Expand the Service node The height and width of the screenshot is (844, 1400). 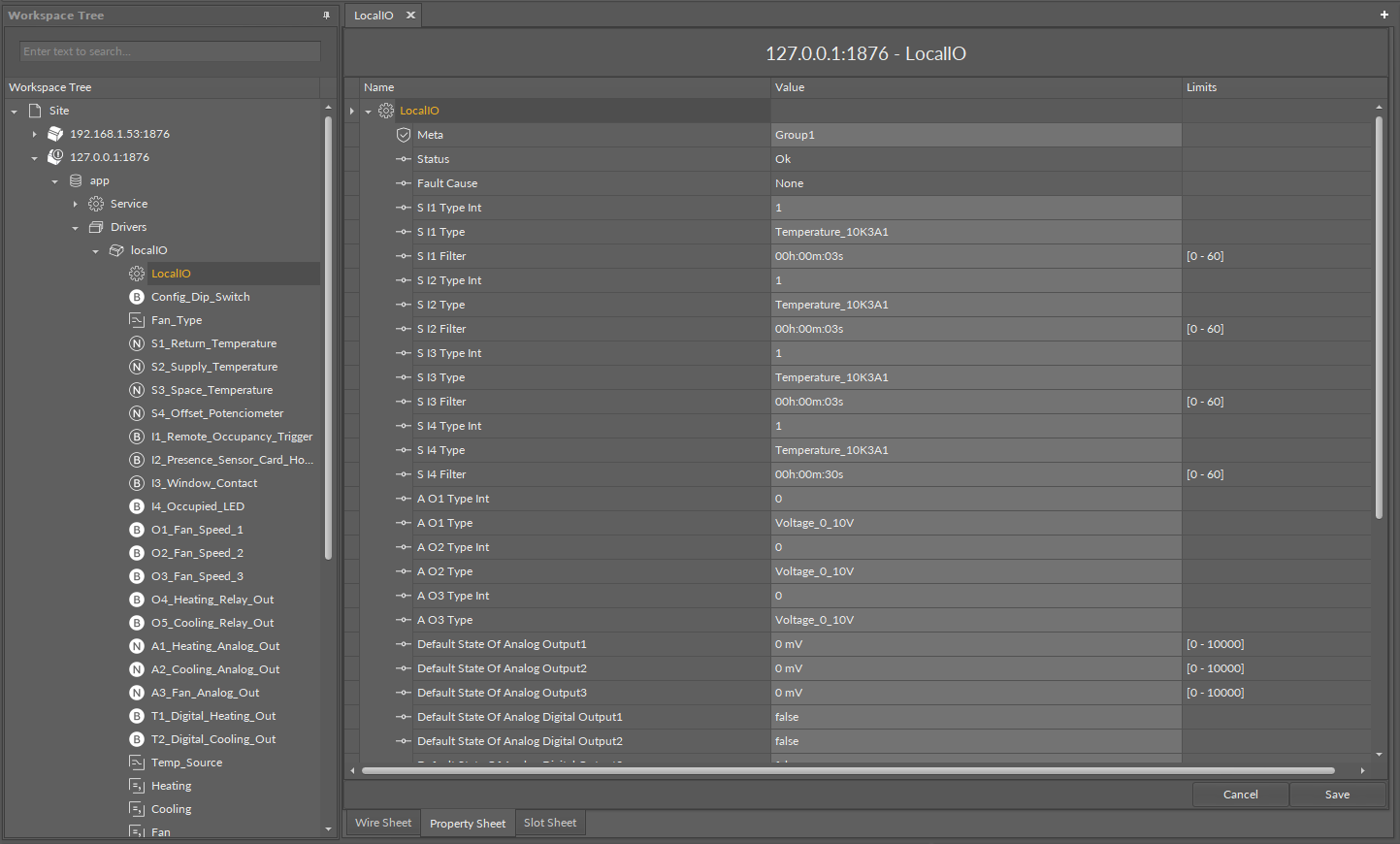tap(75, 204)
